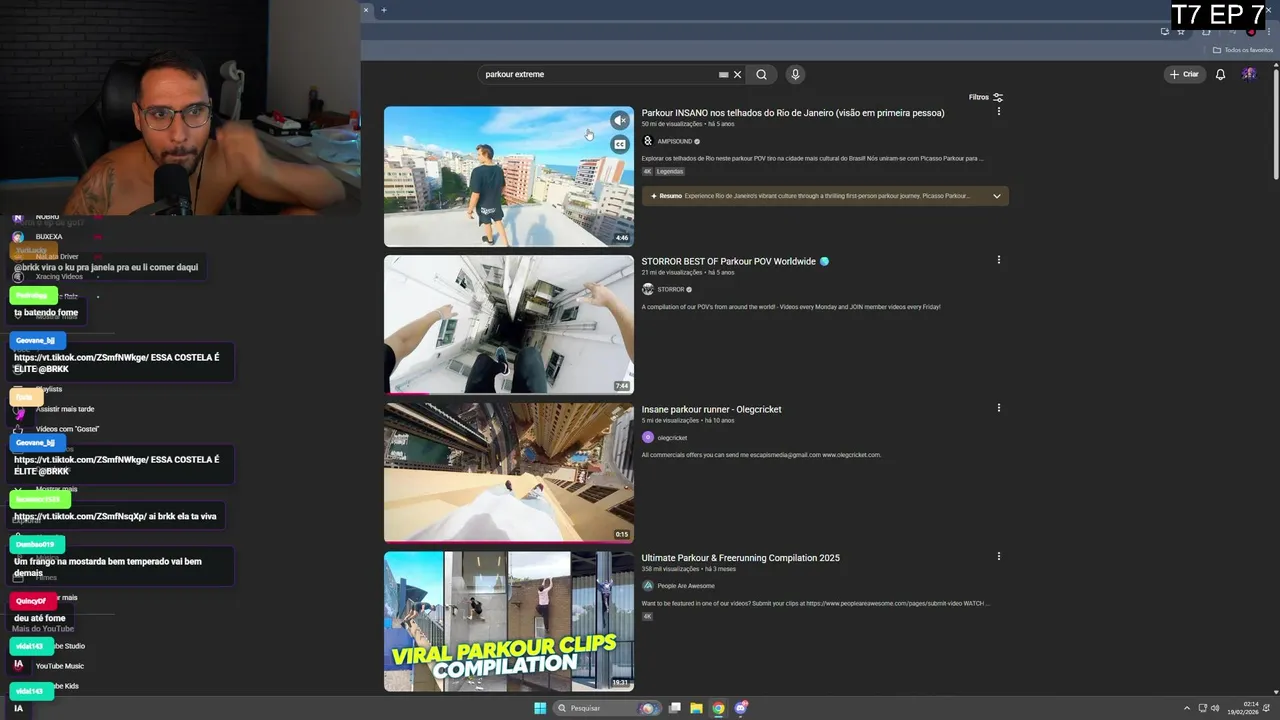The width and height of the screenshot is (1280, 720).
Task: Expand the Resumo summary chevron
Action: [996, 196]
